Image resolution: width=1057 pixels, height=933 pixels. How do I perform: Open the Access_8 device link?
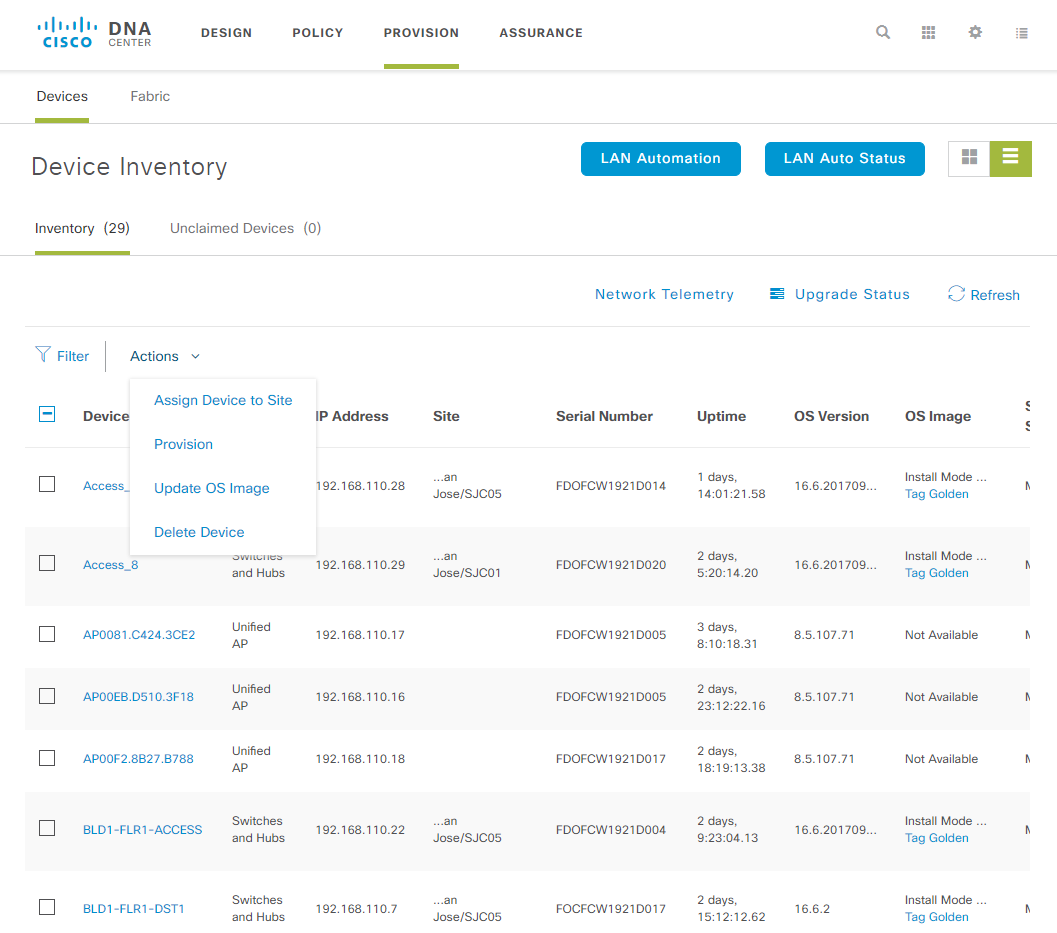pyautogui.click(x=111, y=565)
